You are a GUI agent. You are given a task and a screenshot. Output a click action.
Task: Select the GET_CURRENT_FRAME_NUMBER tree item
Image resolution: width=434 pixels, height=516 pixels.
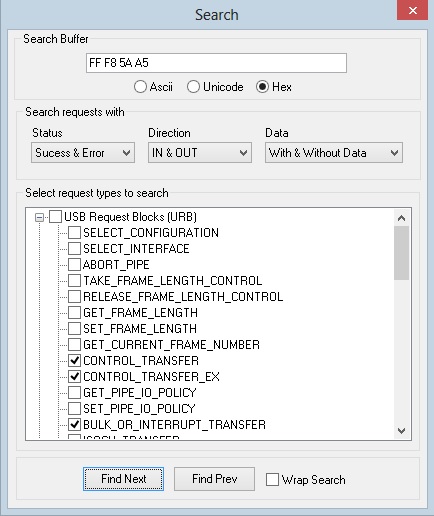tap(171, 345)
